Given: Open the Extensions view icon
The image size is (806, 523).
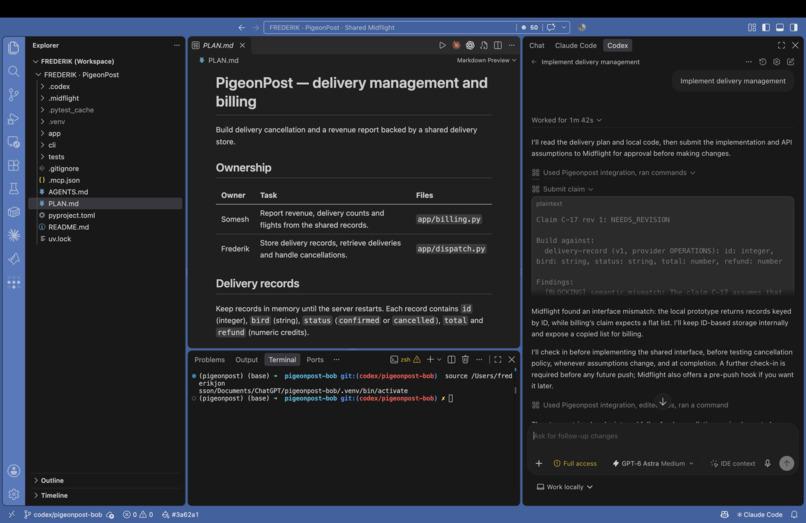Looking at the screenshot, I should click(14, 166).
